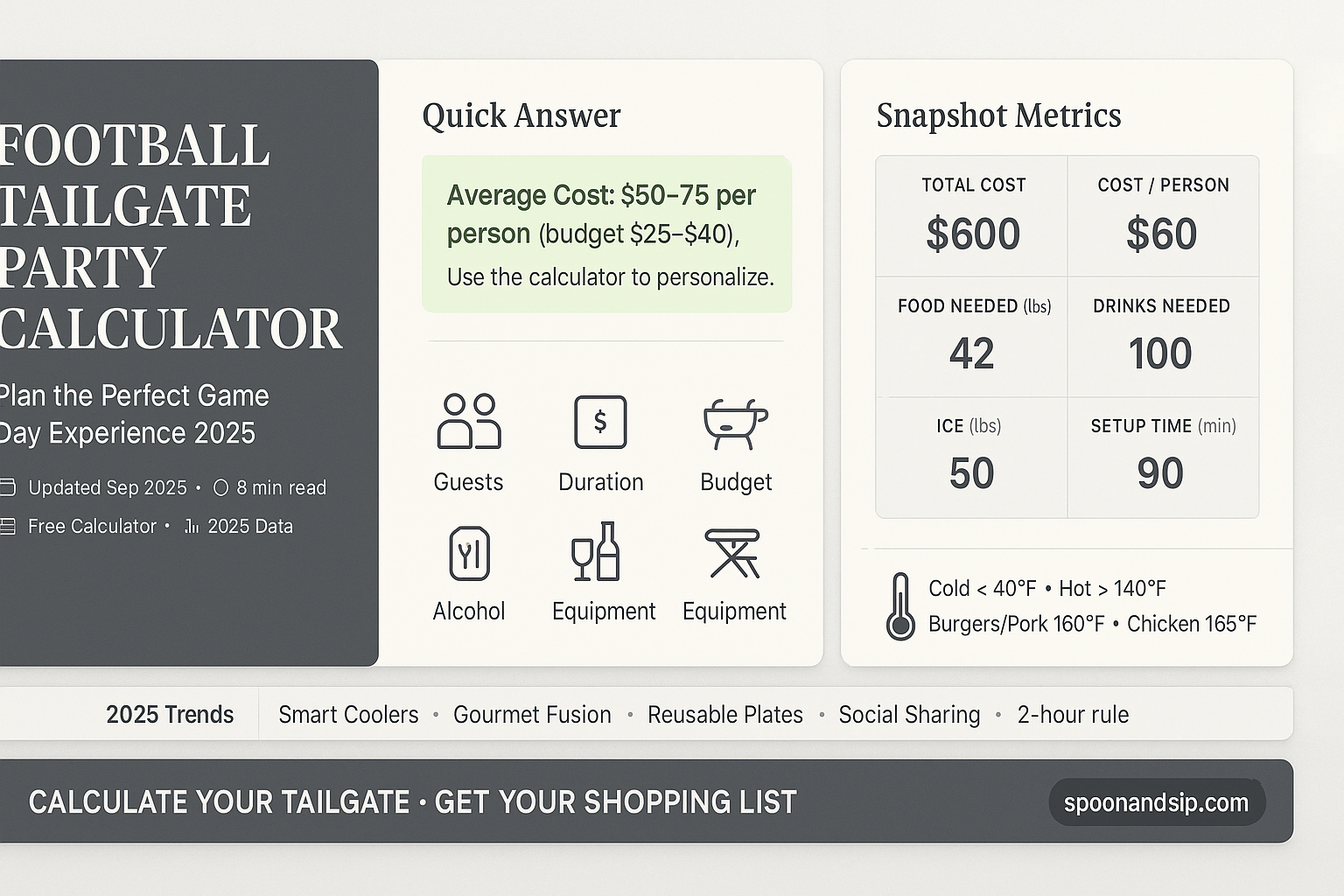This screenshot has height=896, width=1344.
Task: Click Calculate Your Tailgate banner text
Action: point(412,801)
